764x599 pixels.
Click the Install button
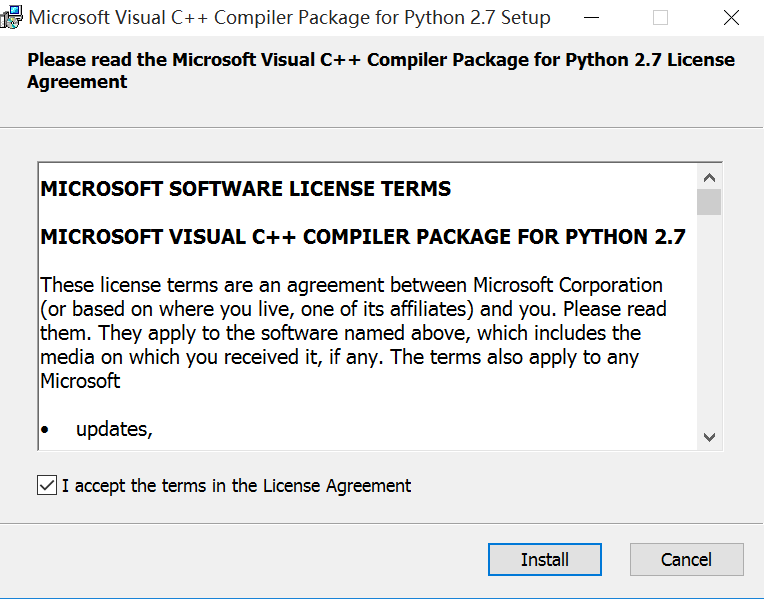click(x=545, y=560)
